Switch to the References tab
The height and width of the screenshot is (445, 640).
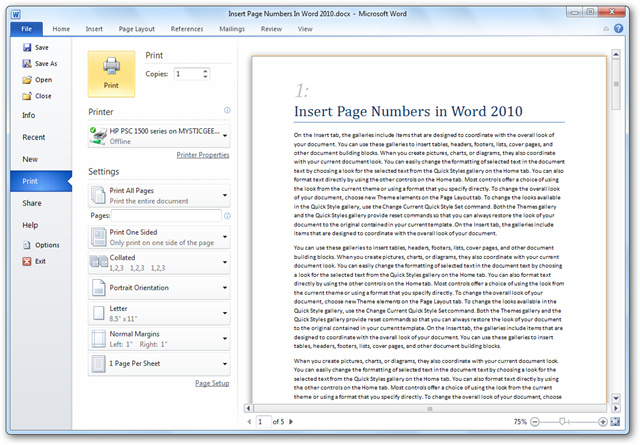187,29
